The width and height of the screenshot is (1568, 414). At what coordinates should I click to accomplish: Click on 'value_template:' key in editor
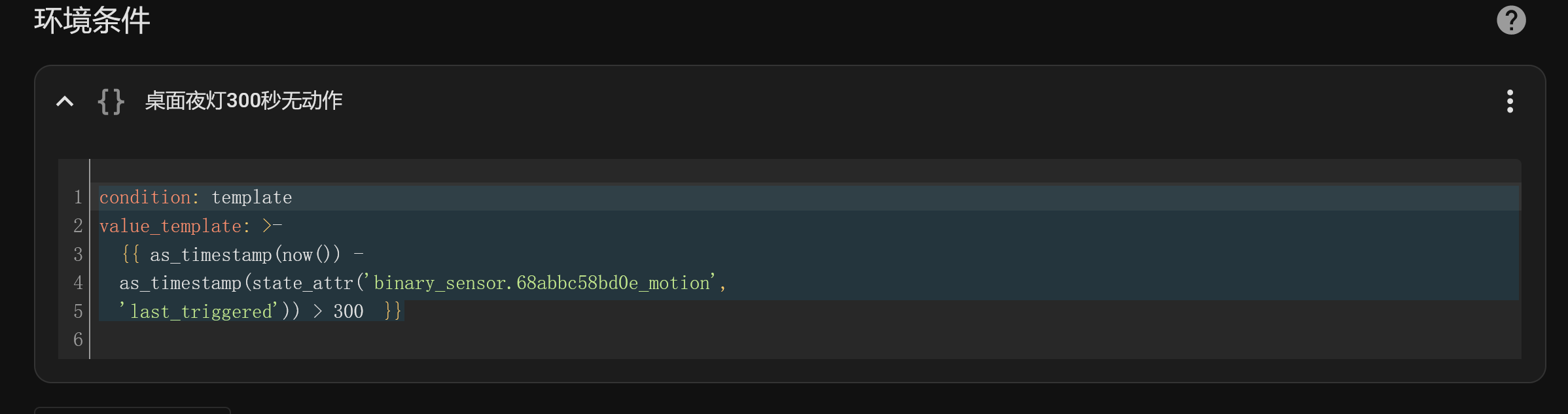(175, 226)
